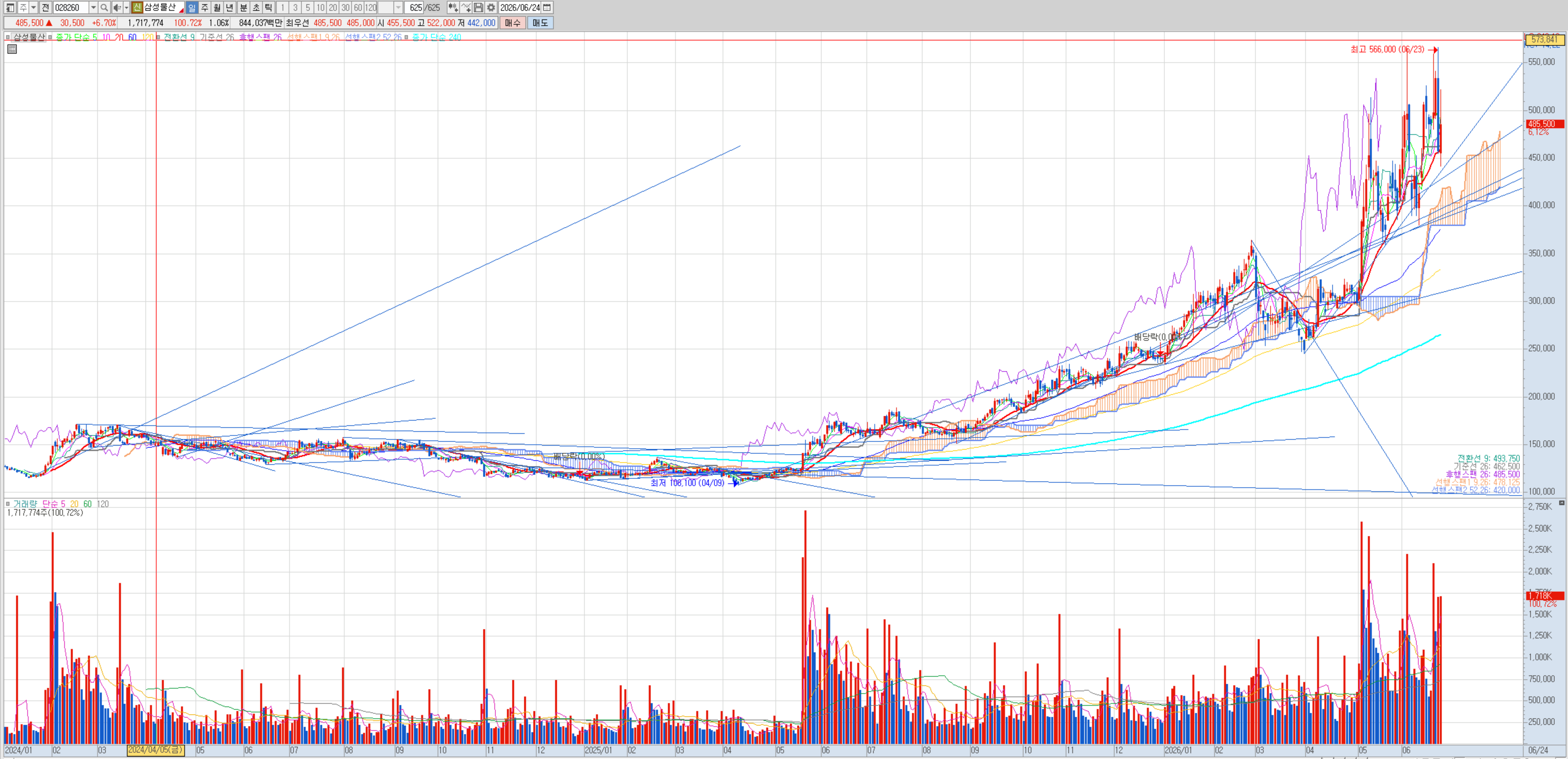Viewport: 1568px width, 759px height.
Task: Switch to the weekly 주 chart period
Action: (205, 7)
